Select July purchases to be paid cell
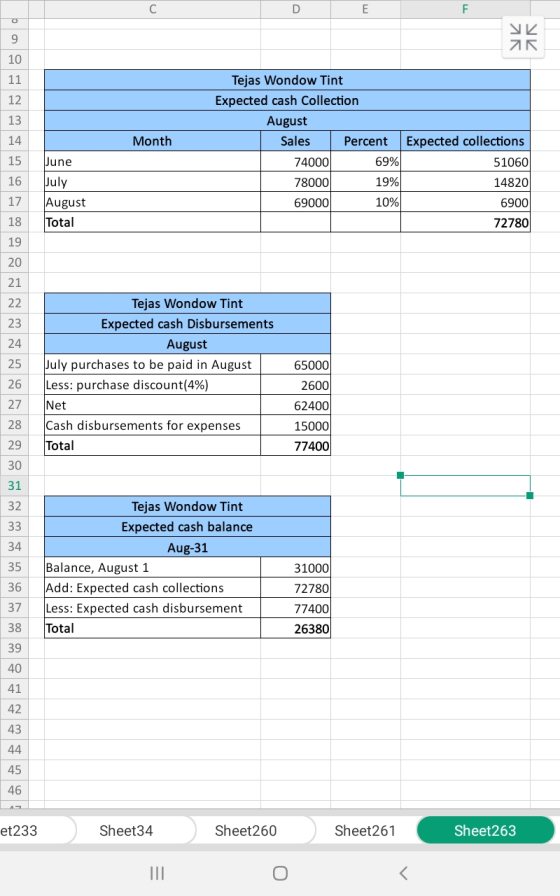The image size is (560, 896). coord(153,364)
